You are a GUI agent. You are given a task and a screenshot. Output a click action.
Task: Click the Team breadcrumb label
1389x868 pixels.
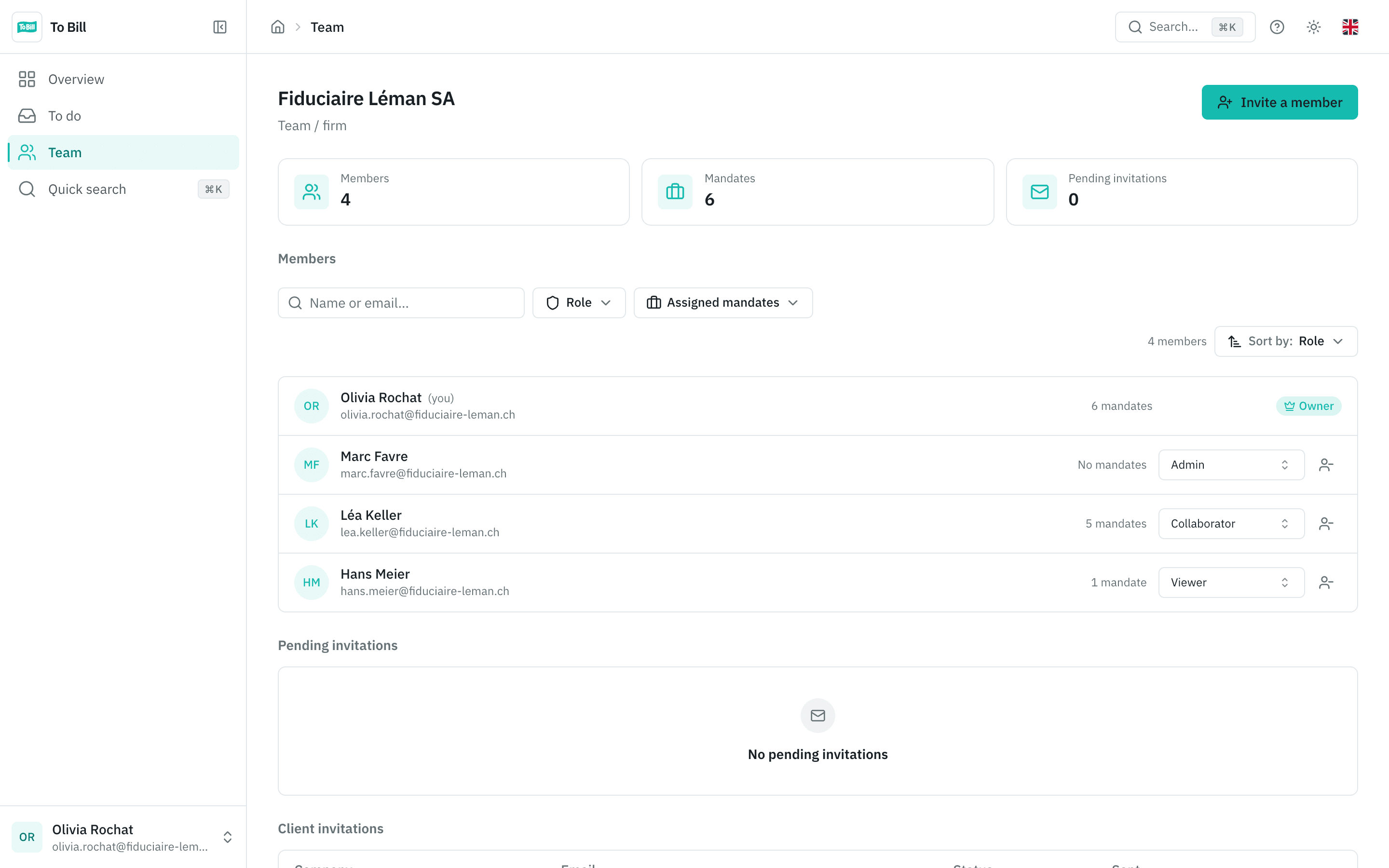coord(327,27)
